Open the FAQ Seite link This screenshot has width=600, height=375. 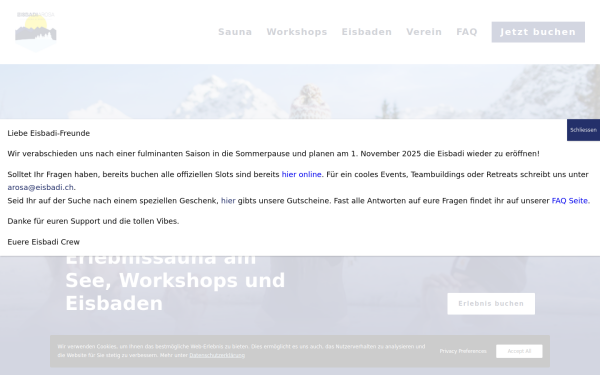(569, 201)
